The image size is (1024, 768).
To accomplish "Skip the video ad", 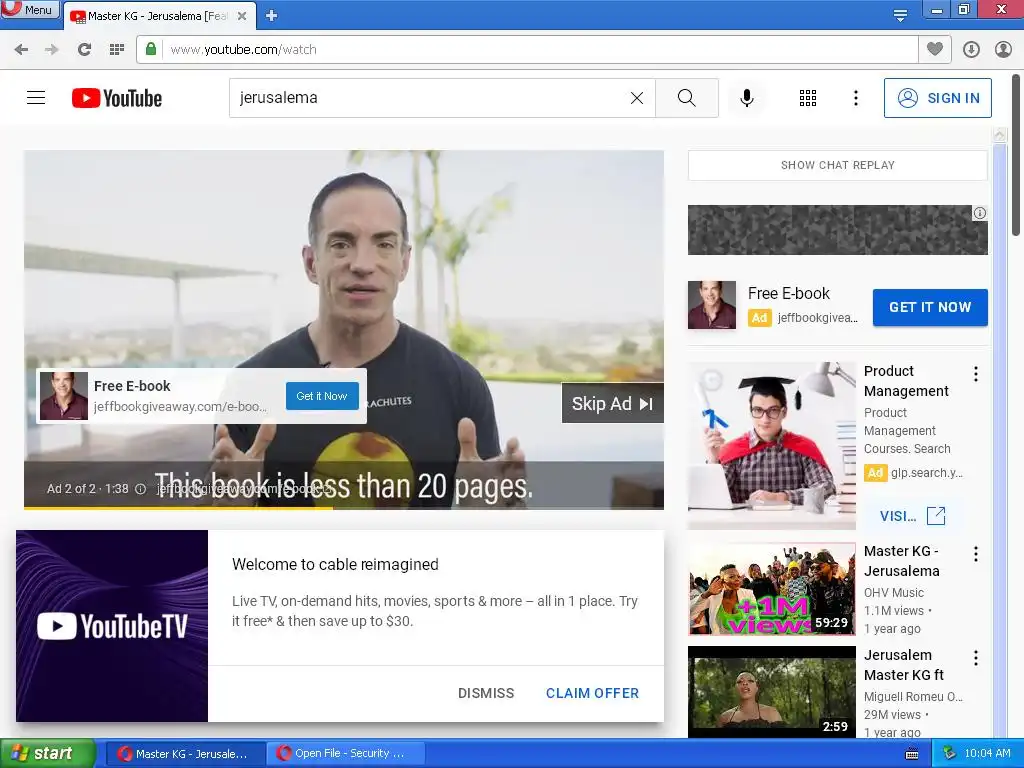I will [613, 404].
